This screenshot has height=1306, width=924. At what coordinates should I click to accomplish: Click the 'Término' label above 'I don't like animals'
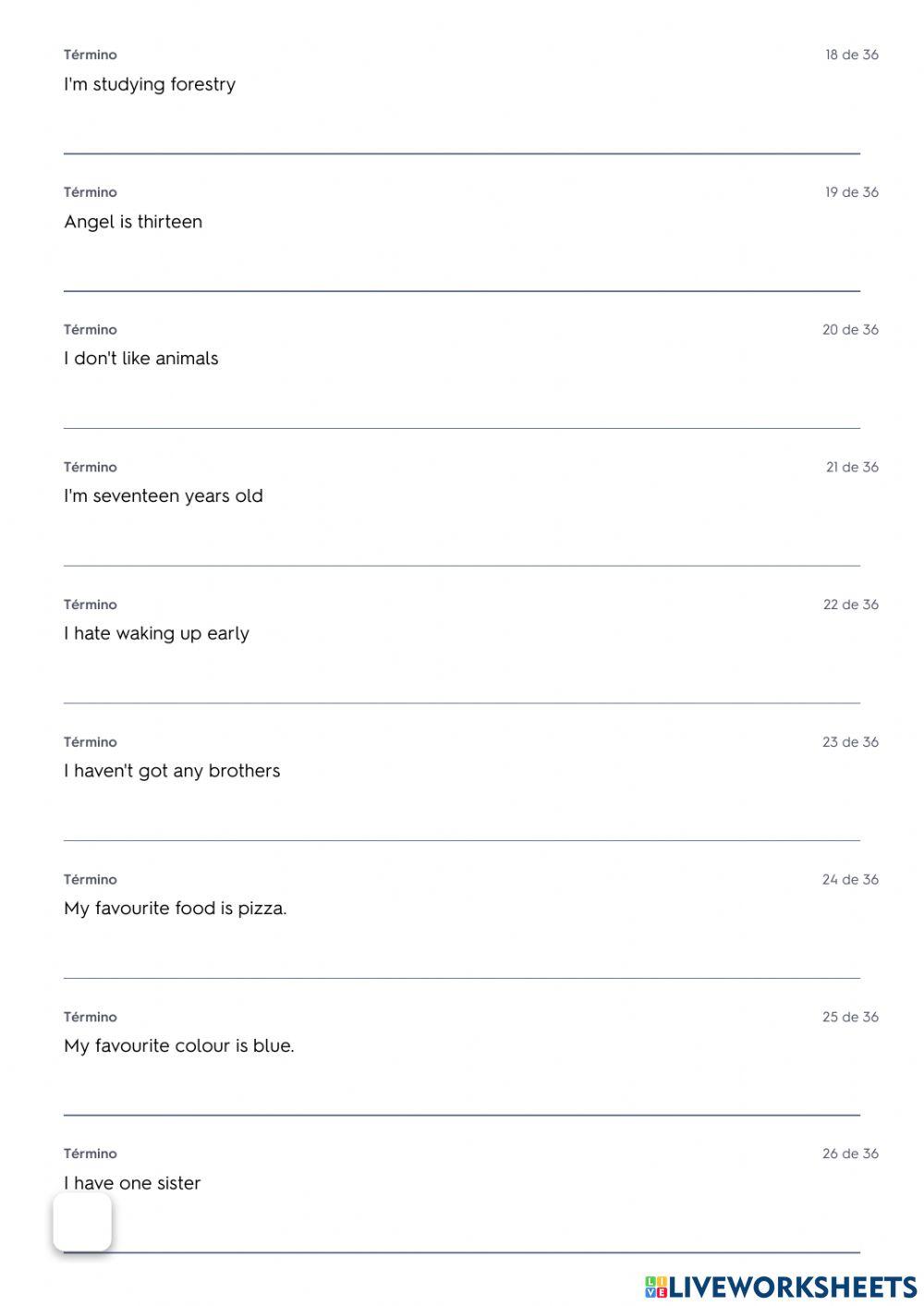tap(91, 330)
